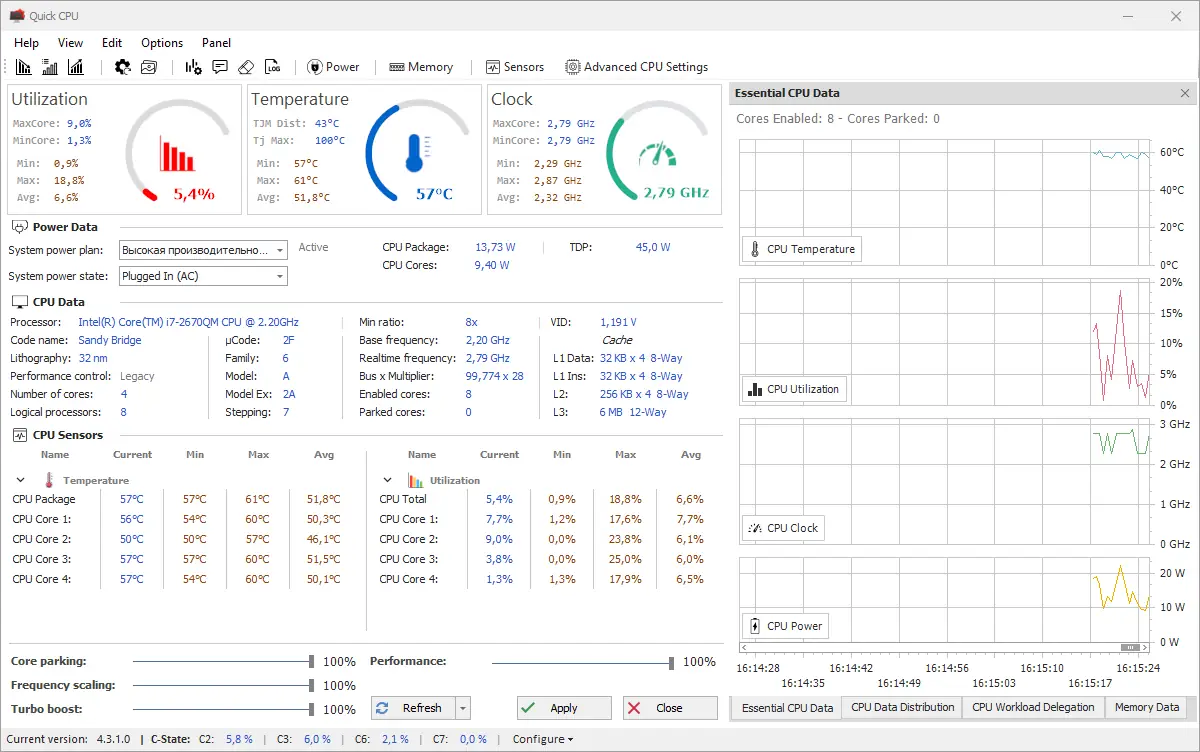The image size is (1200, 752).
Task: Click the Apply button
Action: pyautogui.click(x=564, y=708)
